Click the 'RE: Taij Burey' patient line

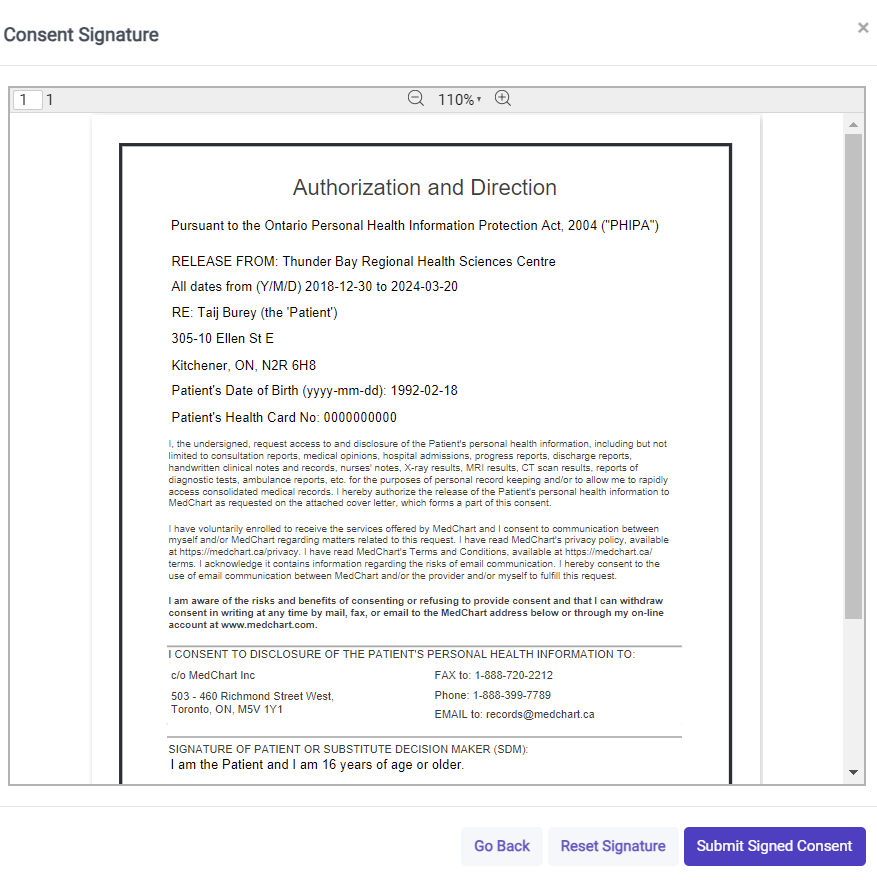tap(255, 313)
